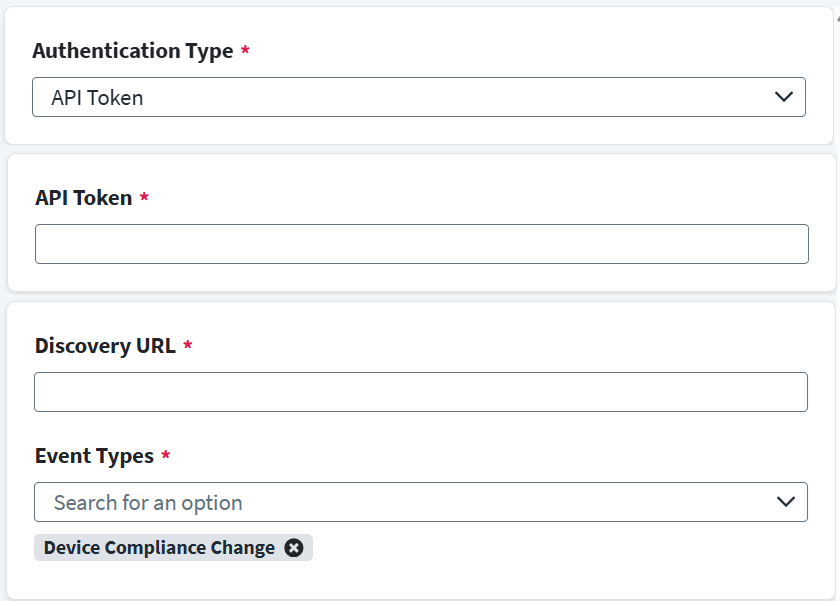This screenshot has width=840, height=606.
Task: Remove the Device Compliance Change tag
Action: pyautogui.click(x=293, y=547)
